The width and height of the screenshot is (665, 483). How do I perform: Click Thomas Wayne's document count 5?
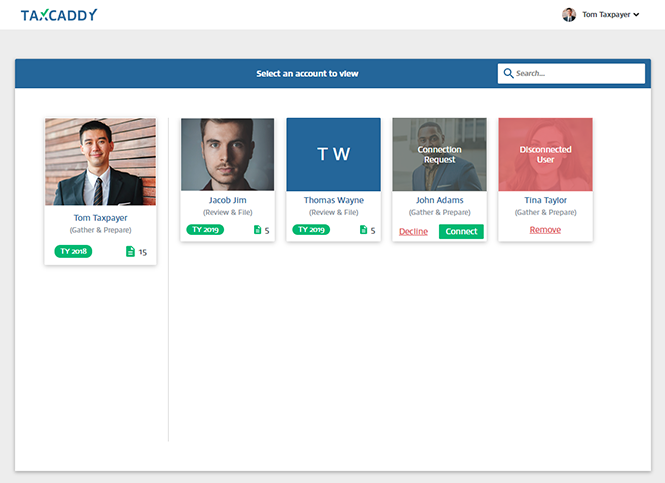(x=373, y=231)
